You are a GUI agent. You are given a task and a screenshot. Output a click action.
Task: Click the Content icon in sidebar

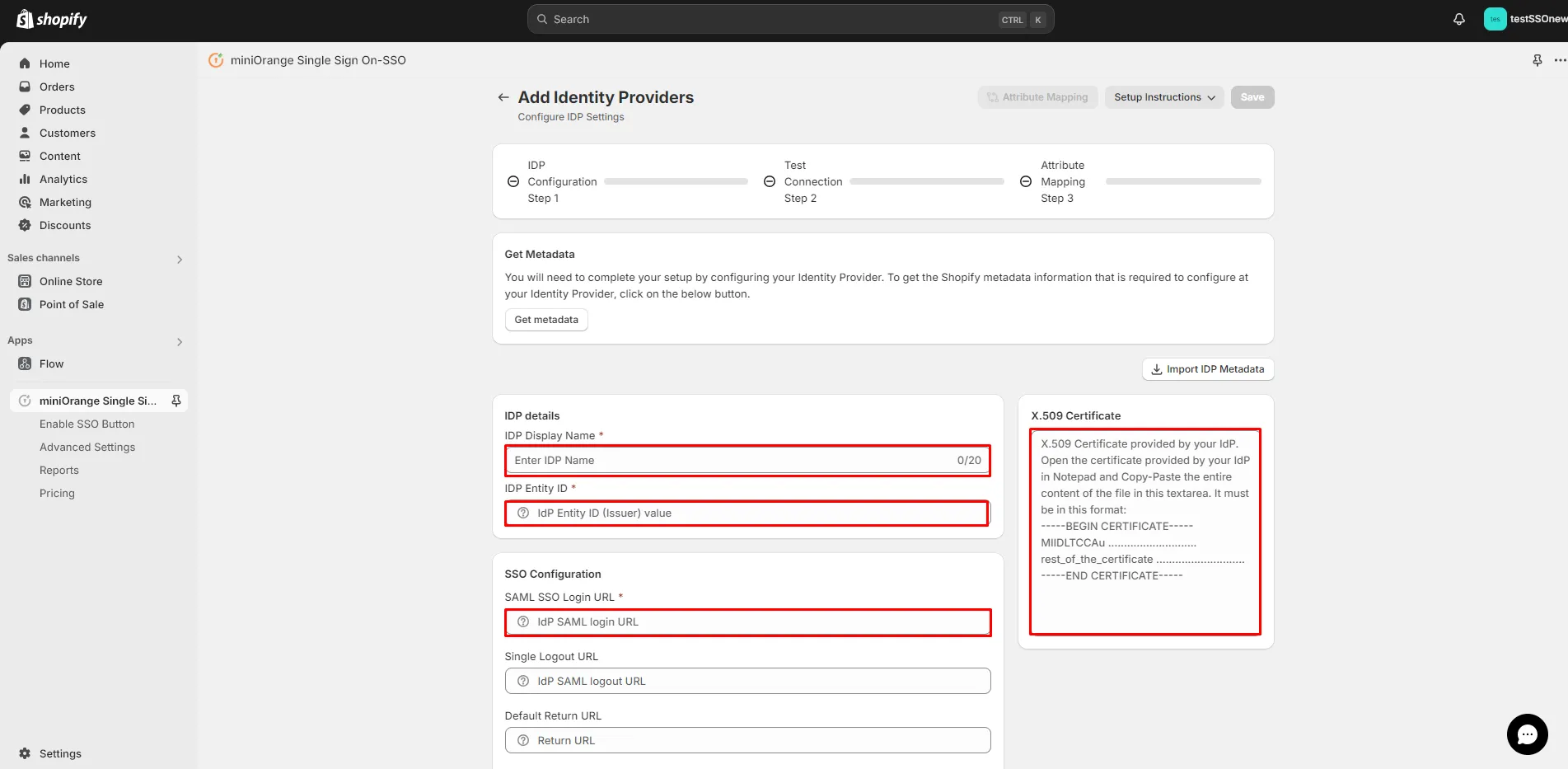[x=25, y=156]
